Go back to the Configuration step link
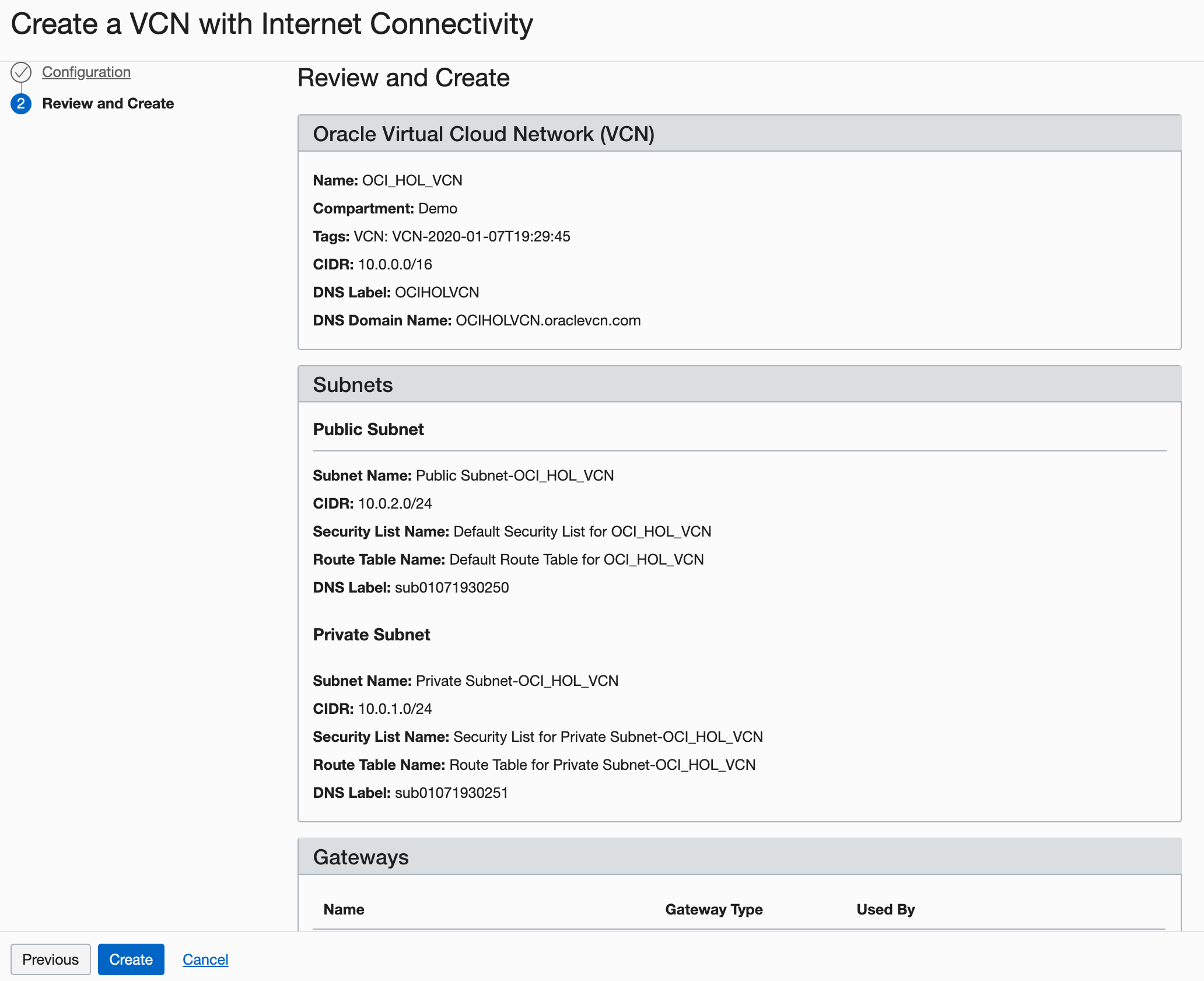Screen dimensions: 1204x981 pyautogui.click(x=86, y=72)
